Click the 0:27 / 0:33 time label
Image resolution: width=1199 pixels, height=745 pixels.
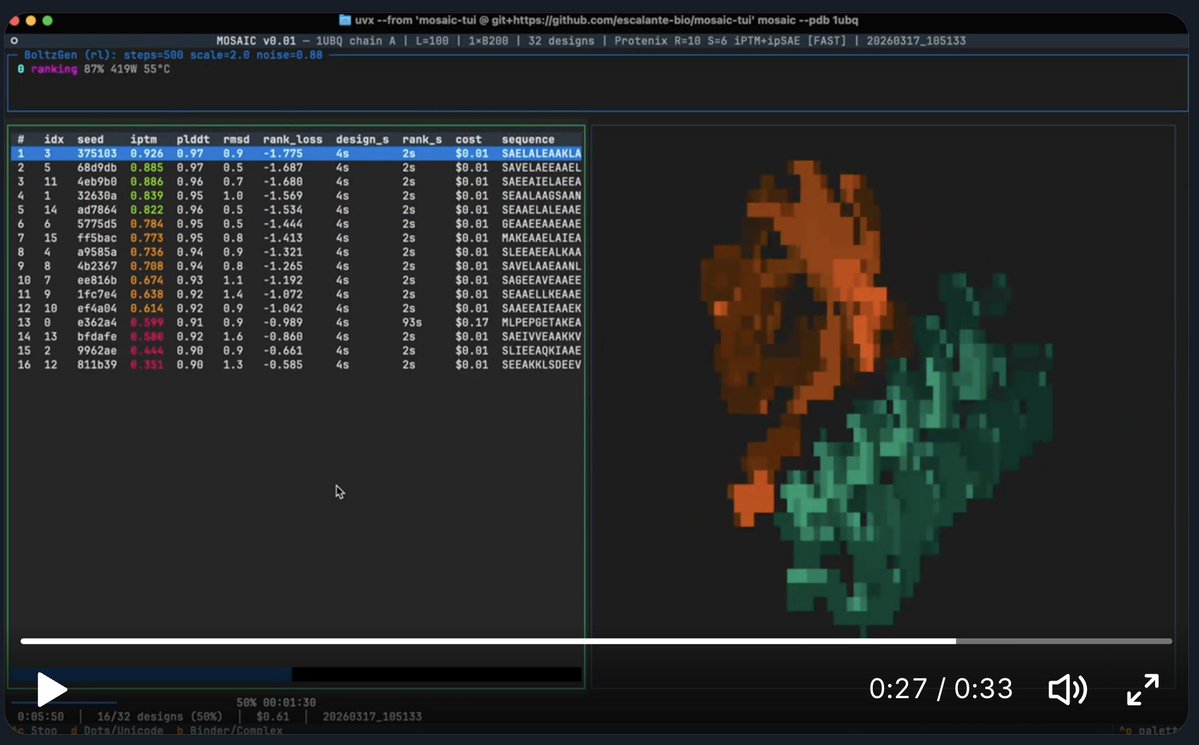(941, 688)
